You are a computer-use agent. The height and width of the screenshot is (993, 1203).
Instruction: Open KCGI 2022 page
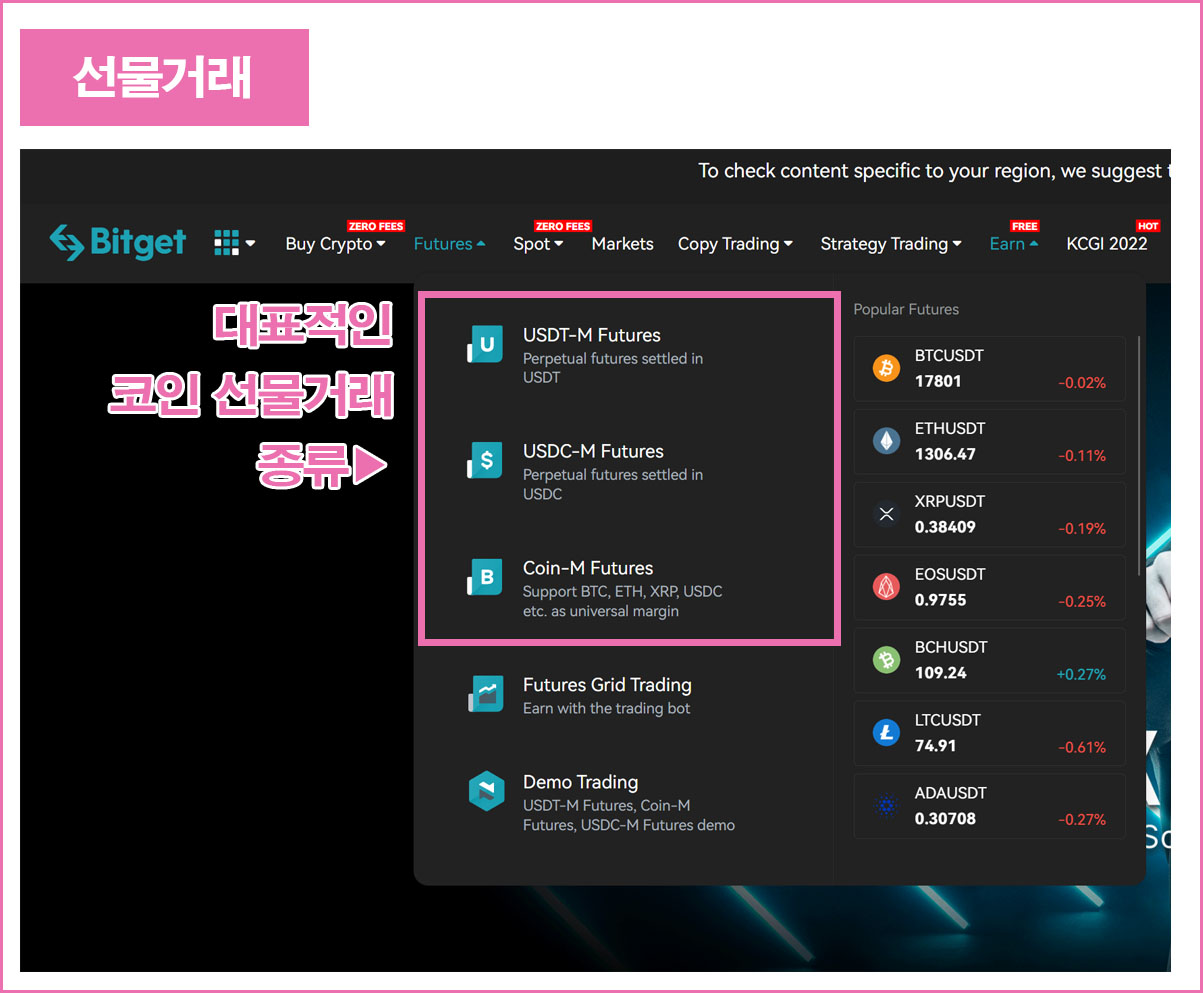(1107, 244)
